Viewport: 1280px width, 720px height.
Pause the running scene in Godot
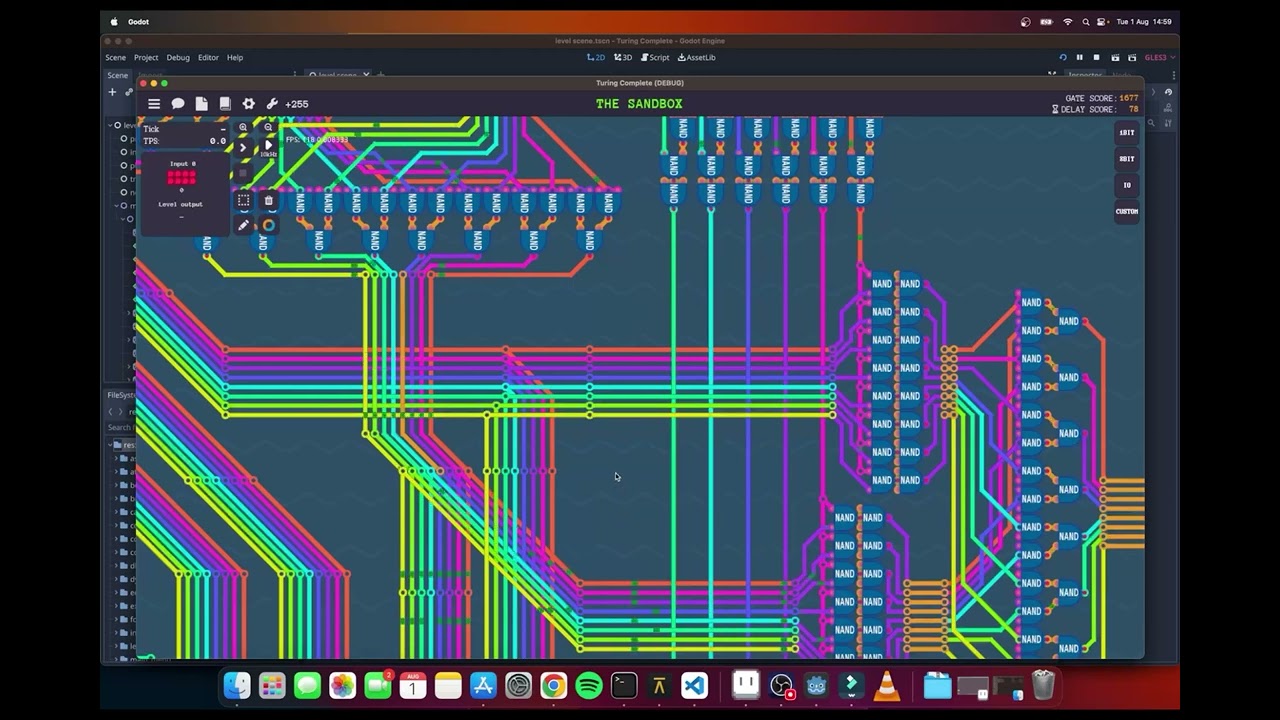pos(1079,57)
